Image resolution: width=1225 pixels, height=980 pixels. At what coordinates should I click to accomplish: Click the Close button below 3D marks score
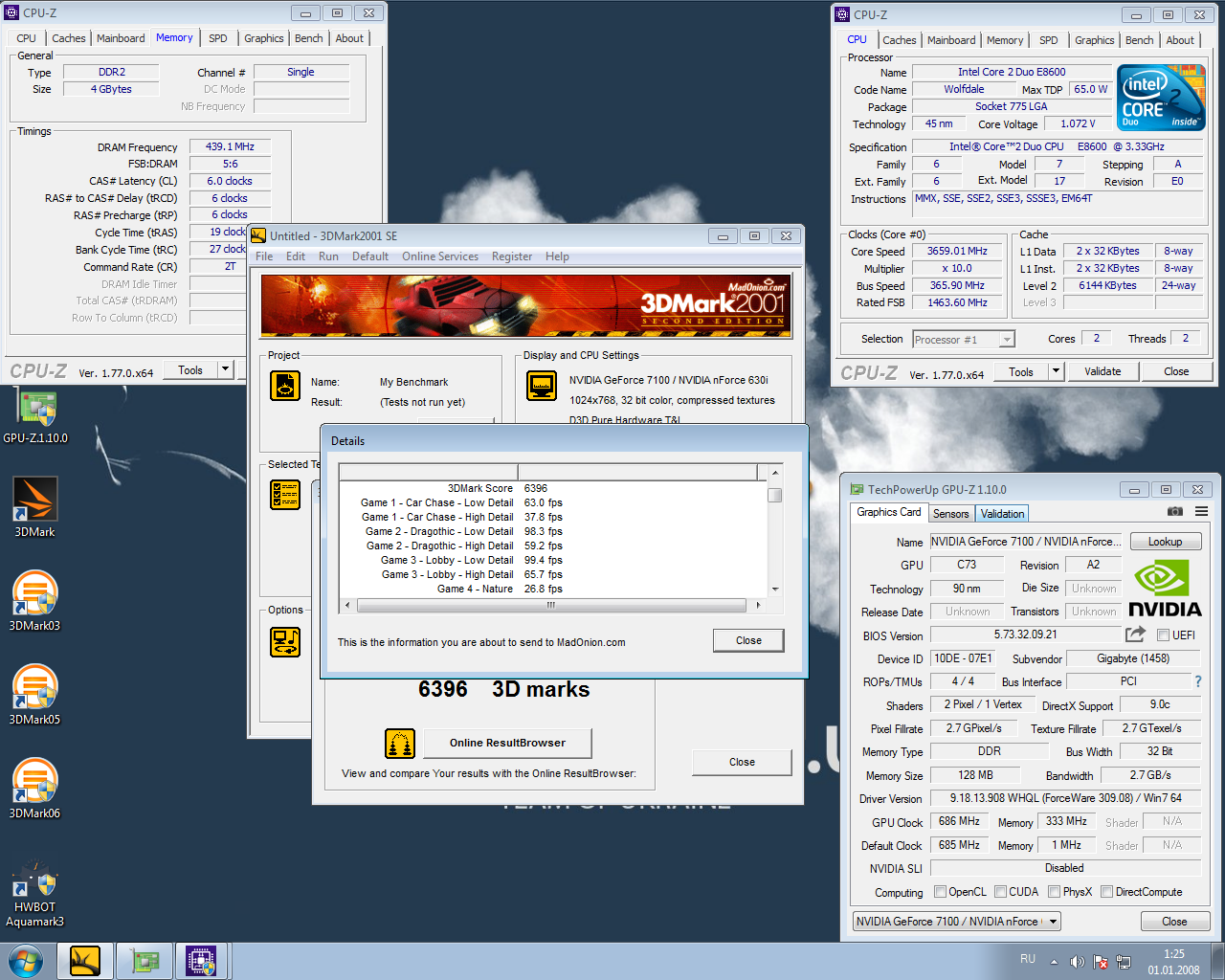[x=742, y=762]
